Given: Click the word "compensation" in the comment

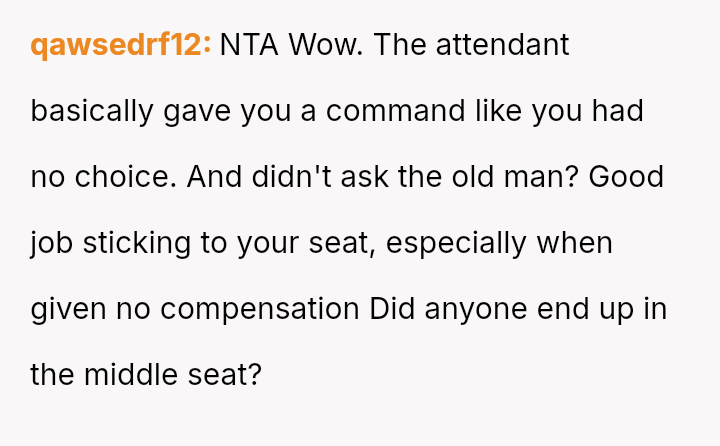Looking at the screenshot, I should coord(261,309).
